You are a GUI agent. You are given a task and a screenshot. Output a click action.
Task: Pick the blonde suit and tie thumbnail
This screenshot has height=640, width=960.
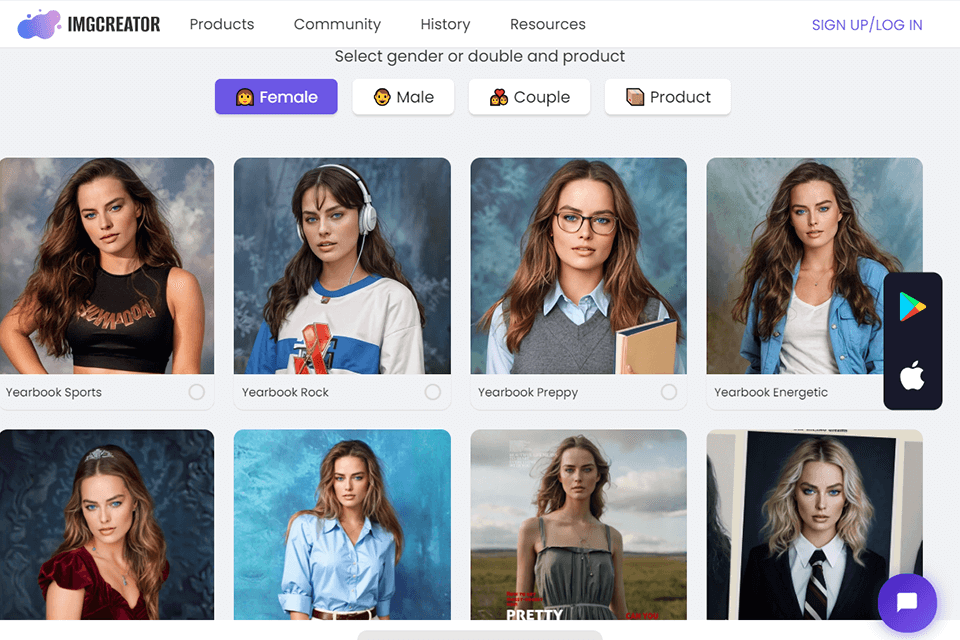[x=814, y=524]
